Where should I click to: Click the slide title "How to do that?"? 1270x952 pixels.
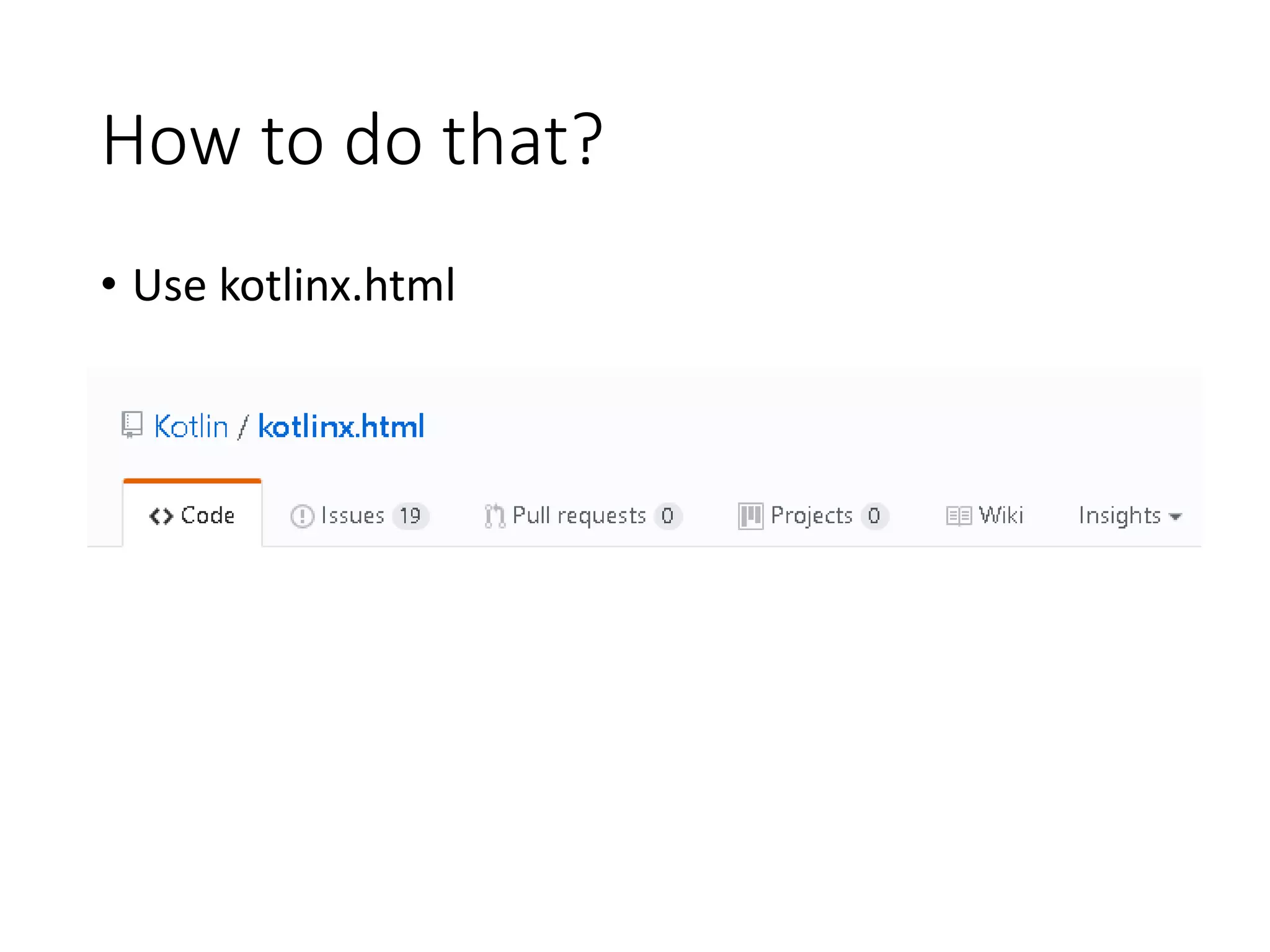(352, 140)
